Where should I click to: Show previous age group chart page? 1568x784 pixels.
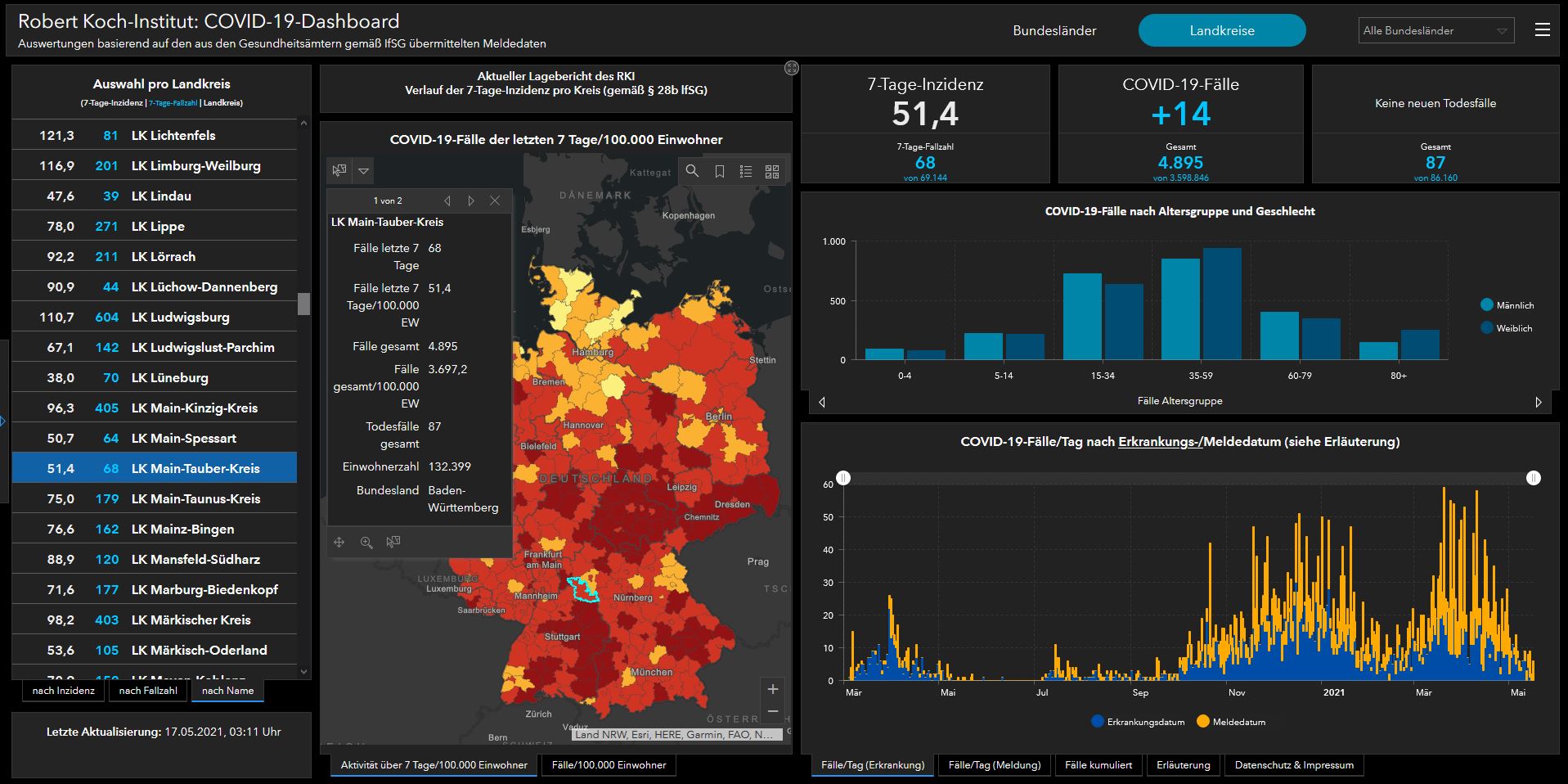click(821, 402)
